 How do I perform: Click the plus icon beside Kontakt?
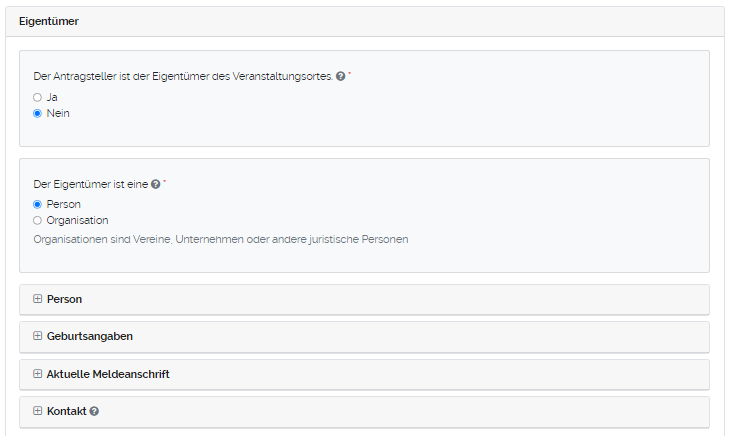coord(38,411)
